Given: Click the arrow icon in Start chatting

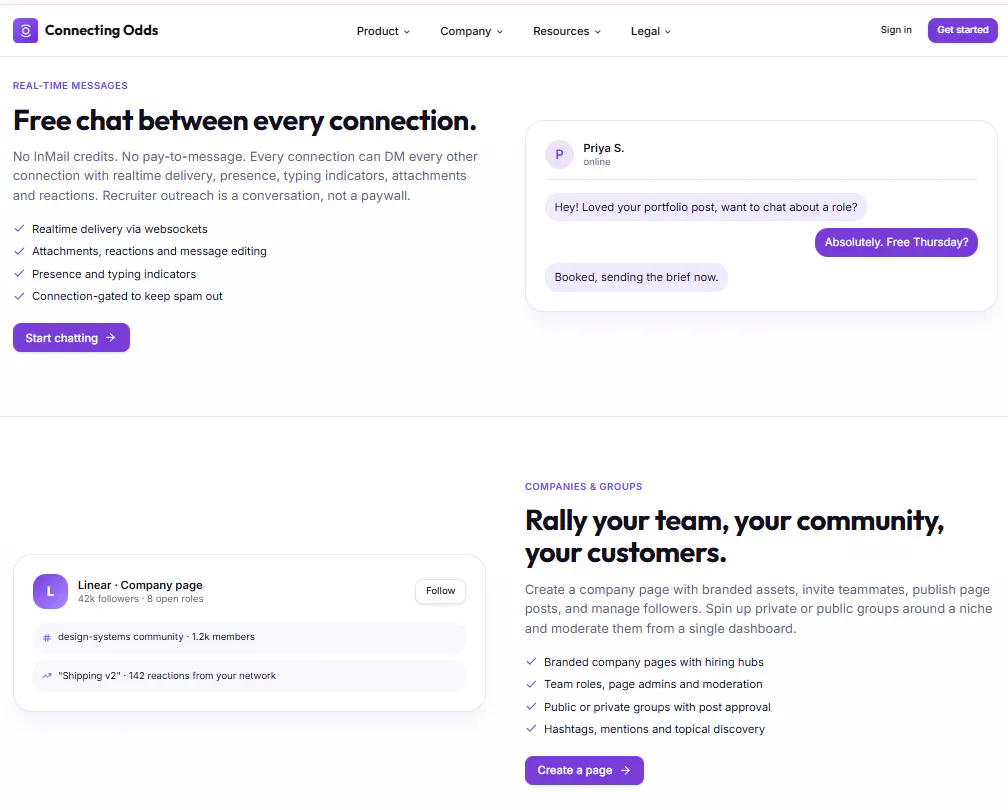Looking at the screenshot, I should pos(111,338).
